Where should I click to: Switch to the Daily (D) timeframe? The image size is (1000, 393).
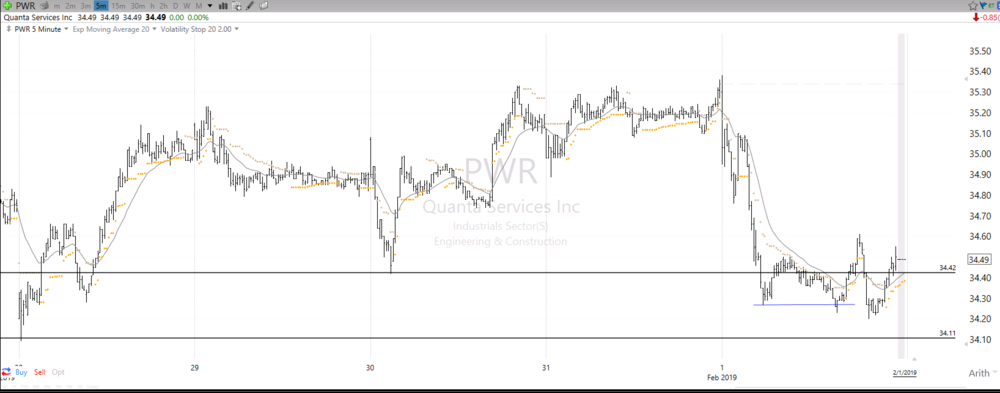tap(175, 6)
